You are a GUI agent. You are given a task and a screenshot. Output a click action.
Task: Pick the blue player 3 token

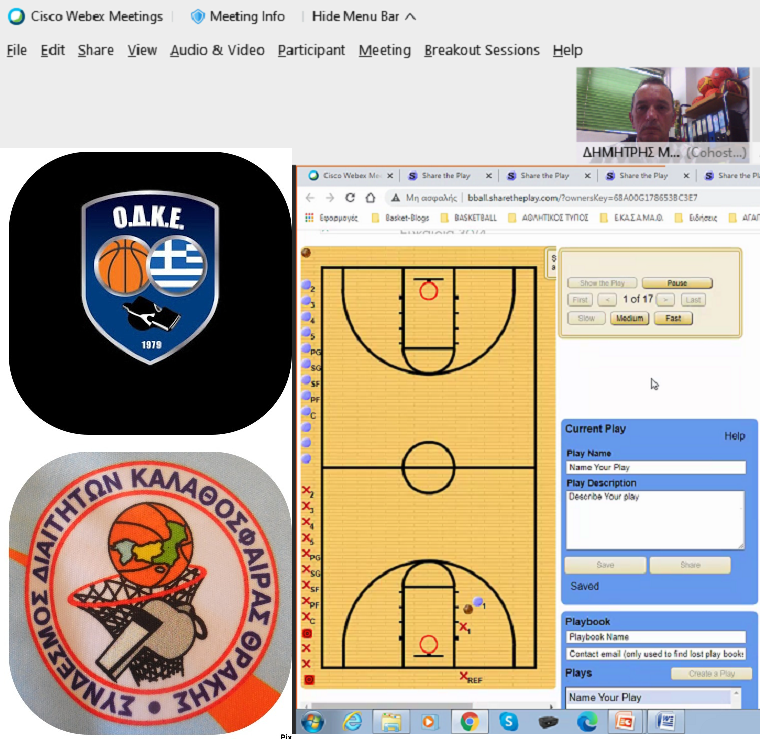[x=306, y=301]
